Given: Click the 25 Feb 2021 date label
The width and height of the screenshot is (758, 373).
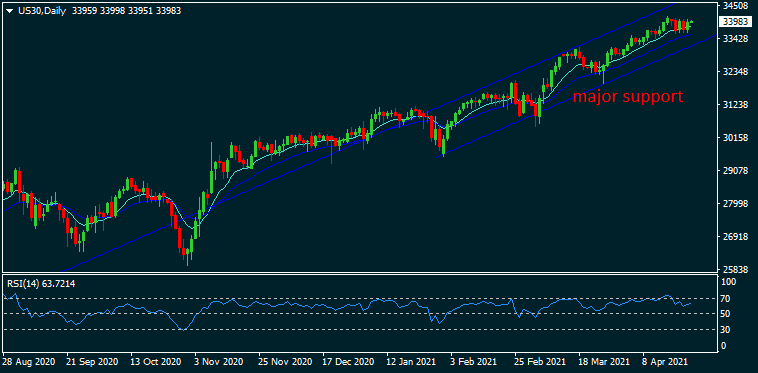Looking at the screenshot, I should [539, 361].
